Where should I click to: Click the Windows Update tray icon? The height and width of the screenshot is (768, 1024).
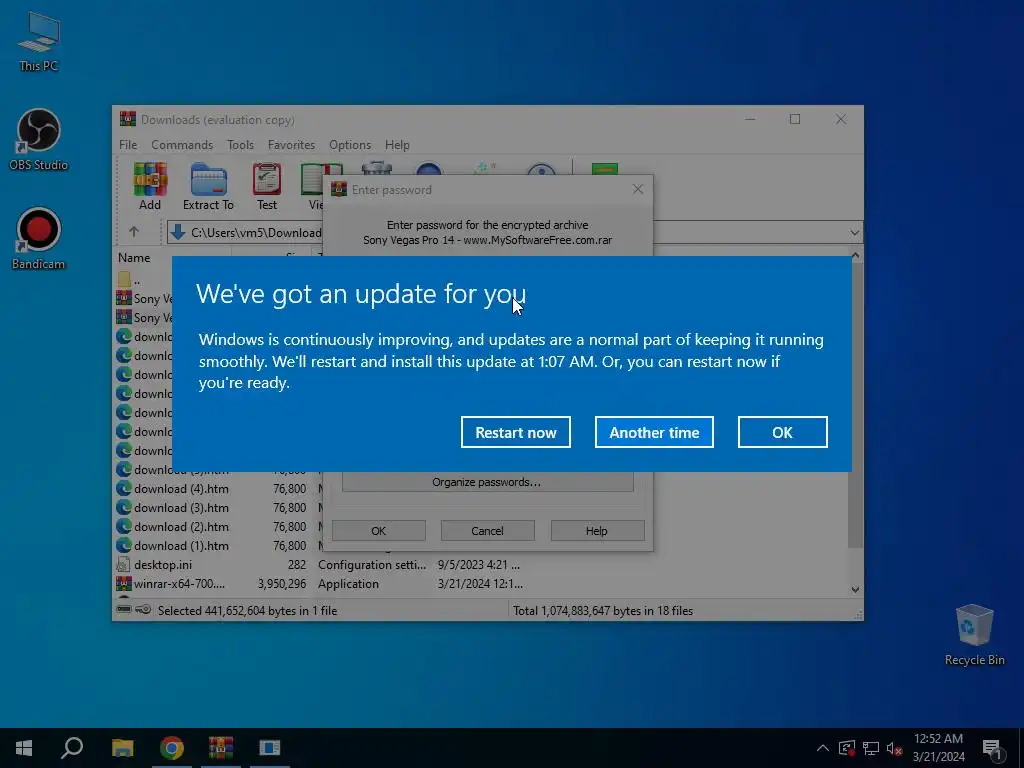847,748
